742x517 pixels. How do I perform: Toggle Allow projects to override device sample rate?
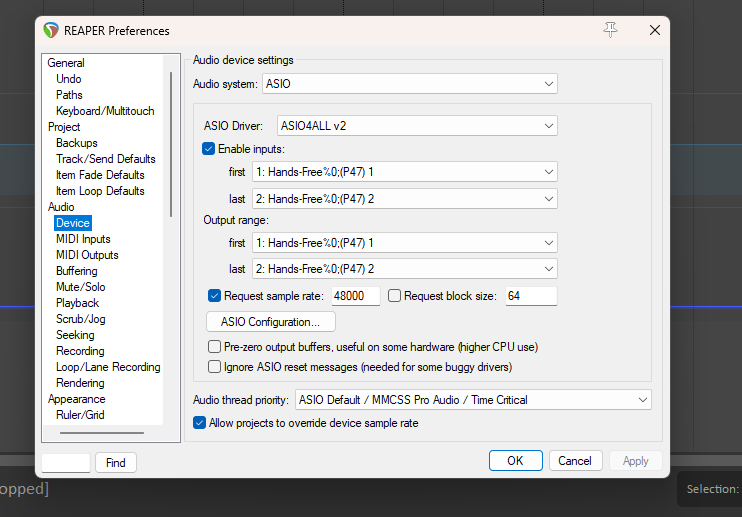pos(200,423)
